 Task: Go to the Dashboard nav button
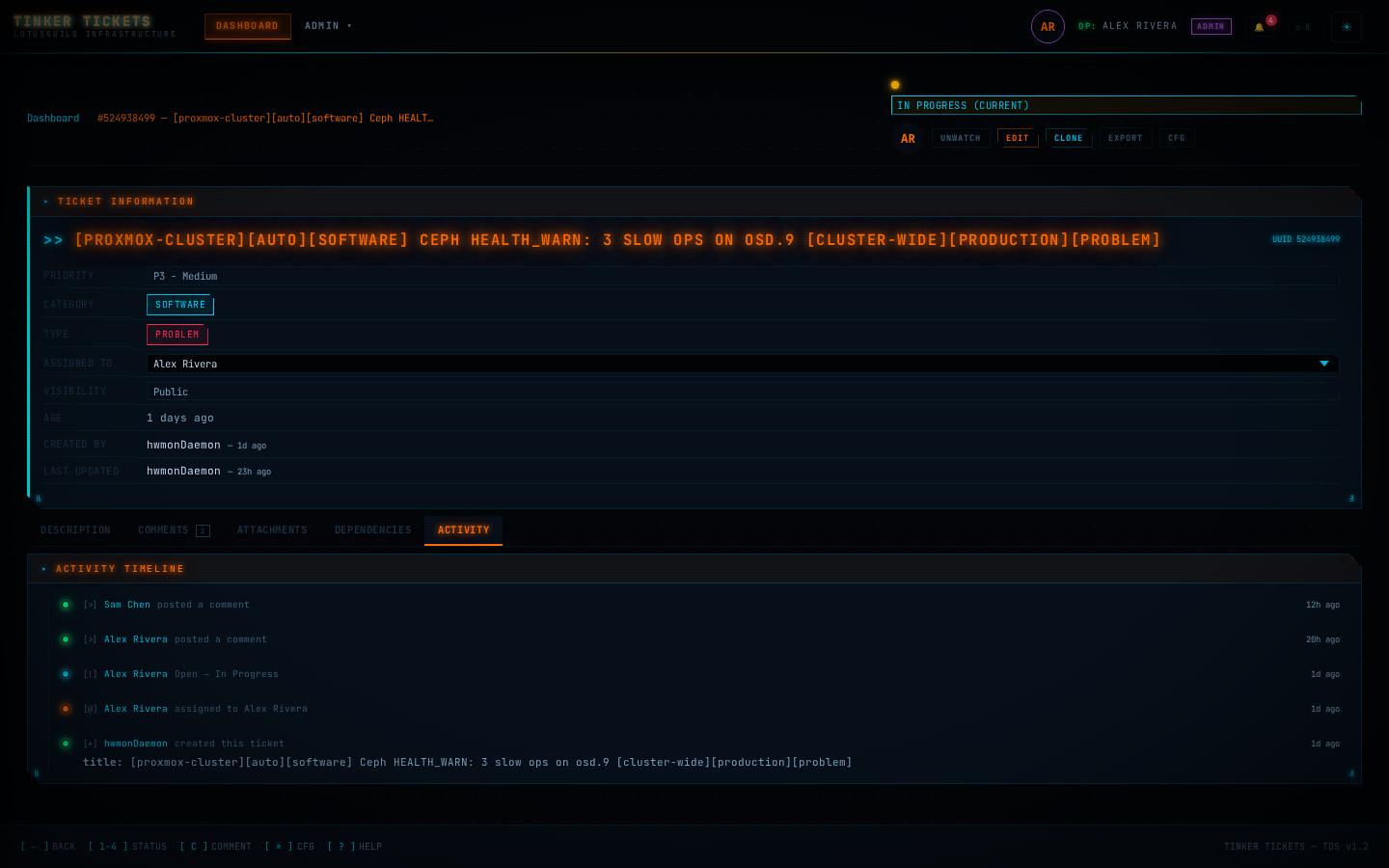click(x=247, y=26)
